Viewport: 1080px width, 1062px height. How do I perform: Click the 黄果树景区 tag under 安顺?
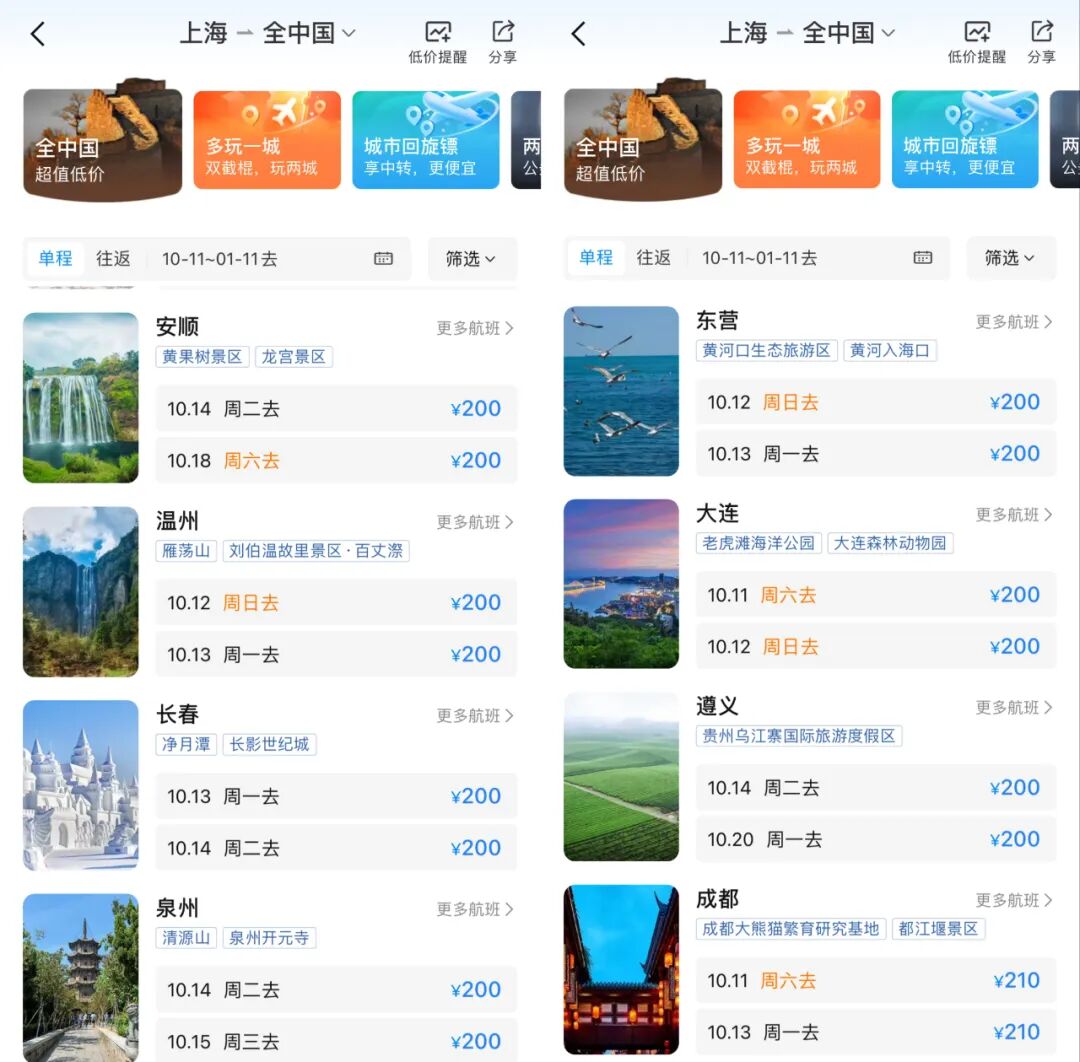[201, 356]
